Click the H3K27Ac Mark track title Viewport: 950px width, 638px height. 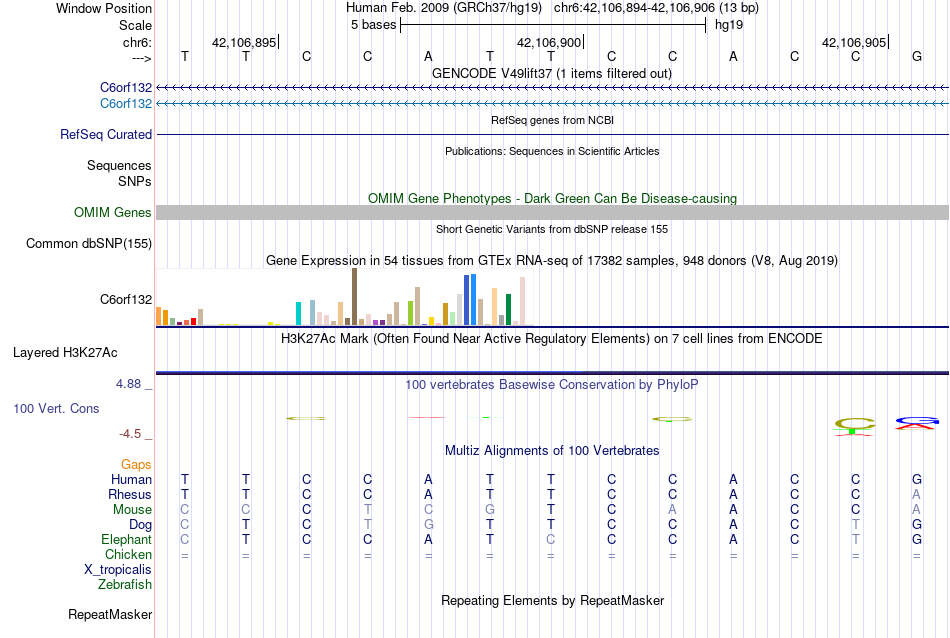coord(552,338)
